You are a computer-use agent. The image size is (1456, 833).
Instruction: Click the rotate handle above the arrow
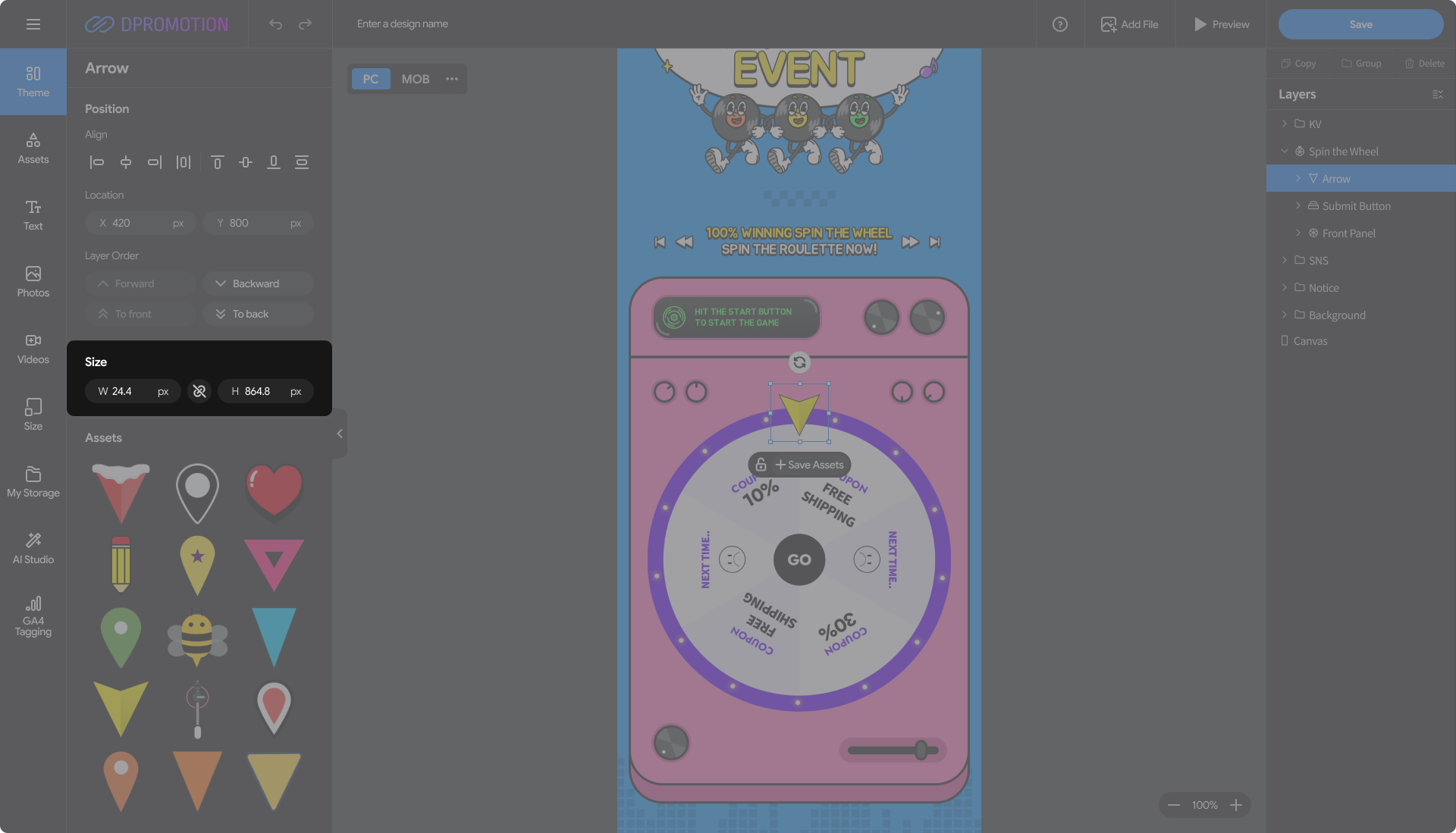click(x=799, y=362)
